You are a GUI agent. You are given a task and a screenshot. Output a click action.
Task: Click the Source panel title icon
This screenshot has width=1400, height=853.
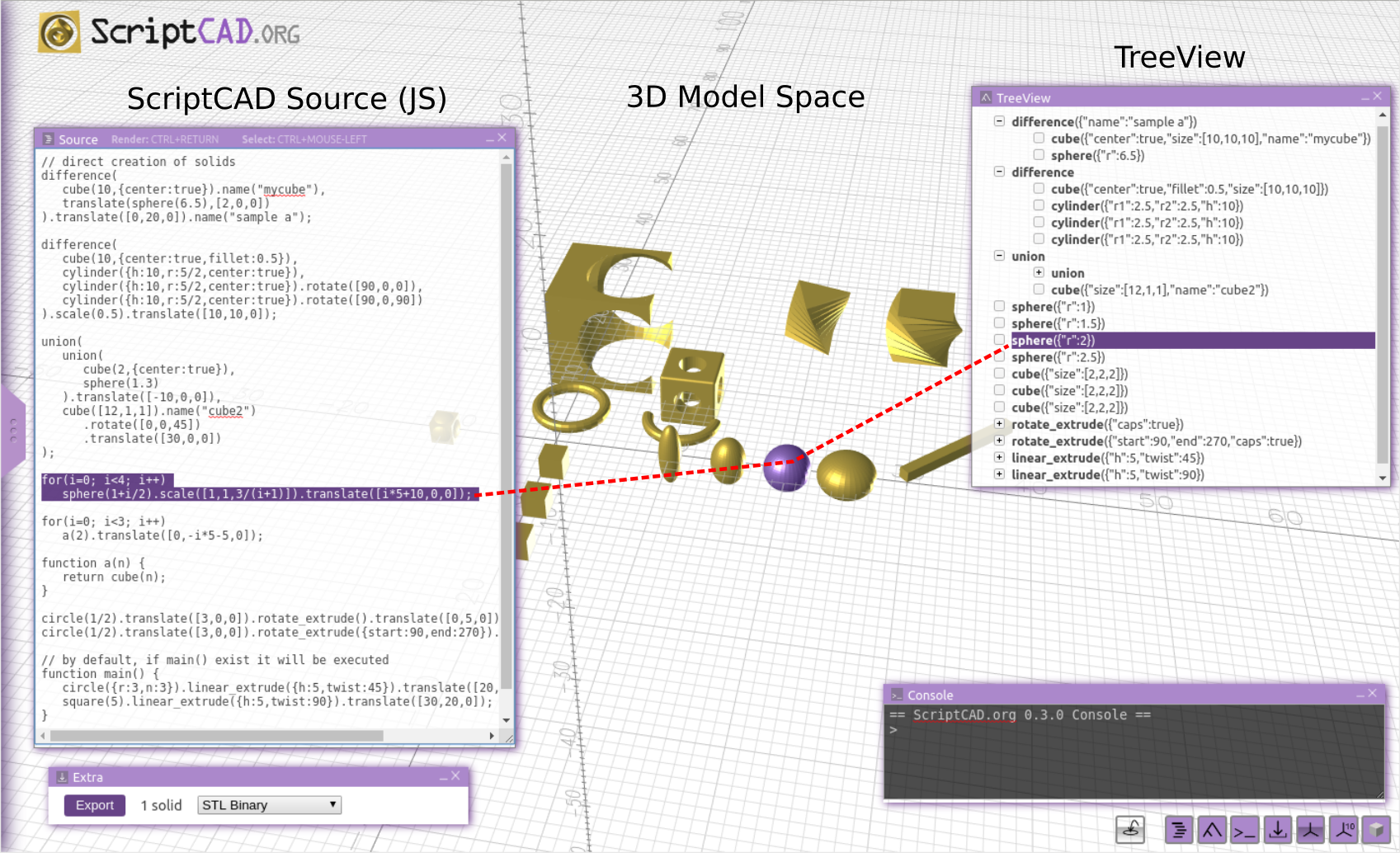48,139
